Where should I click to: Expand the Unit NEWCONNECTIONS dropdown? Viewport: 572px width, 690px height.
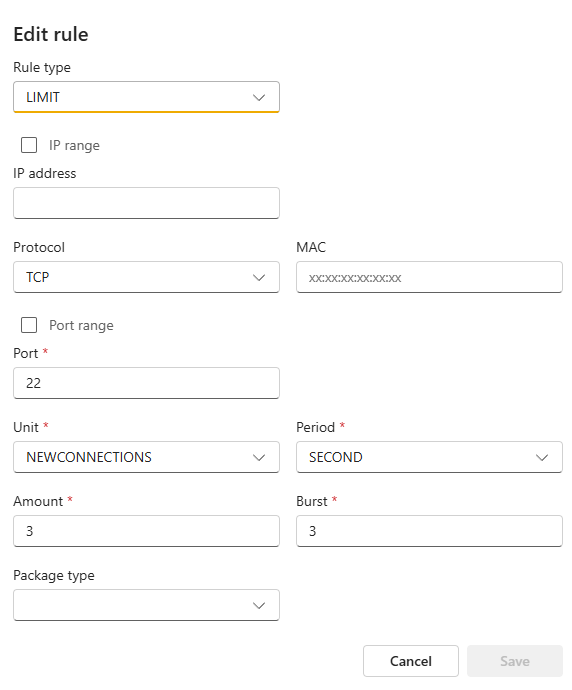coord(146,457)
